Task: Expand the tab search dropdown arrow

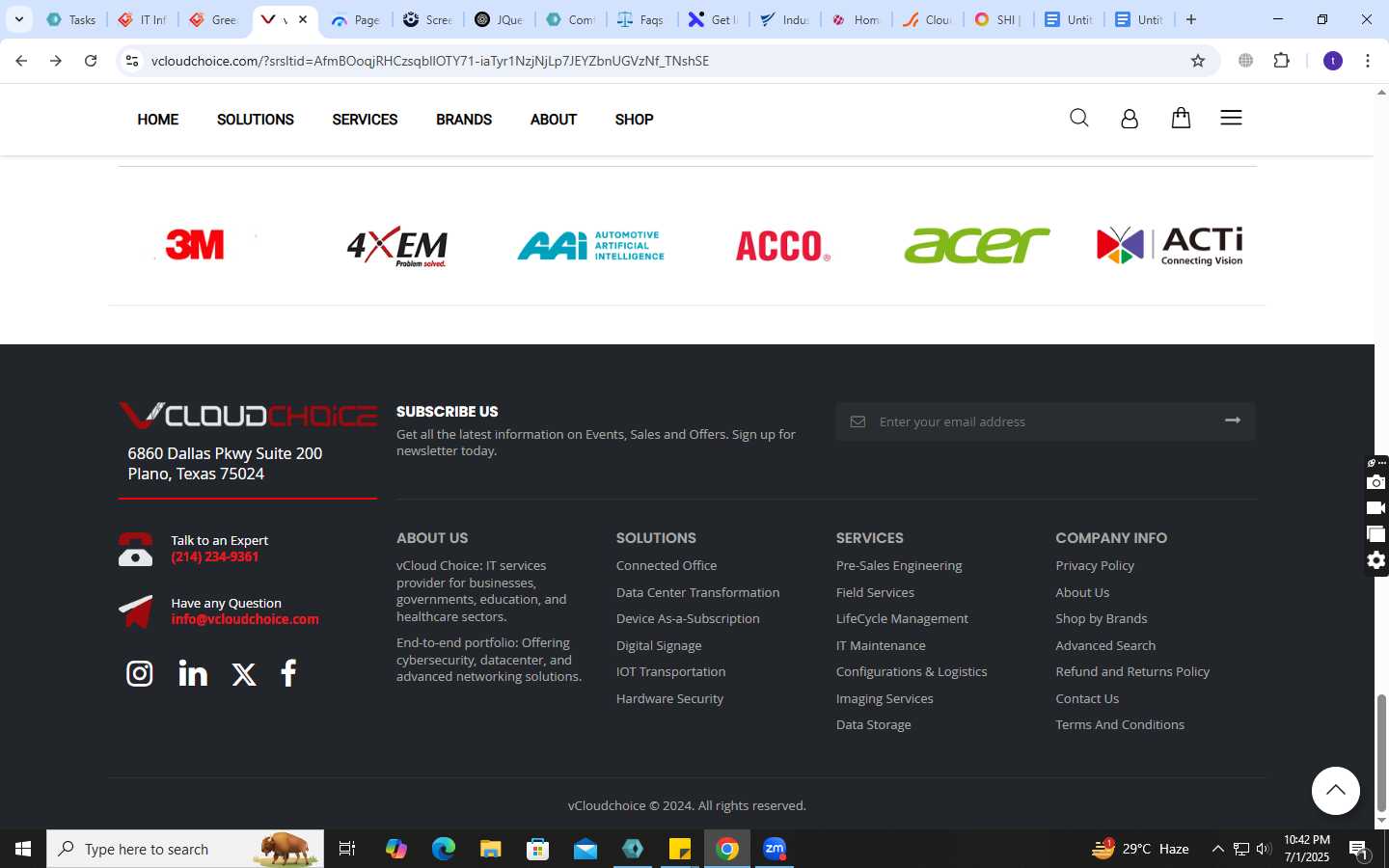Action: pos(18,19)
